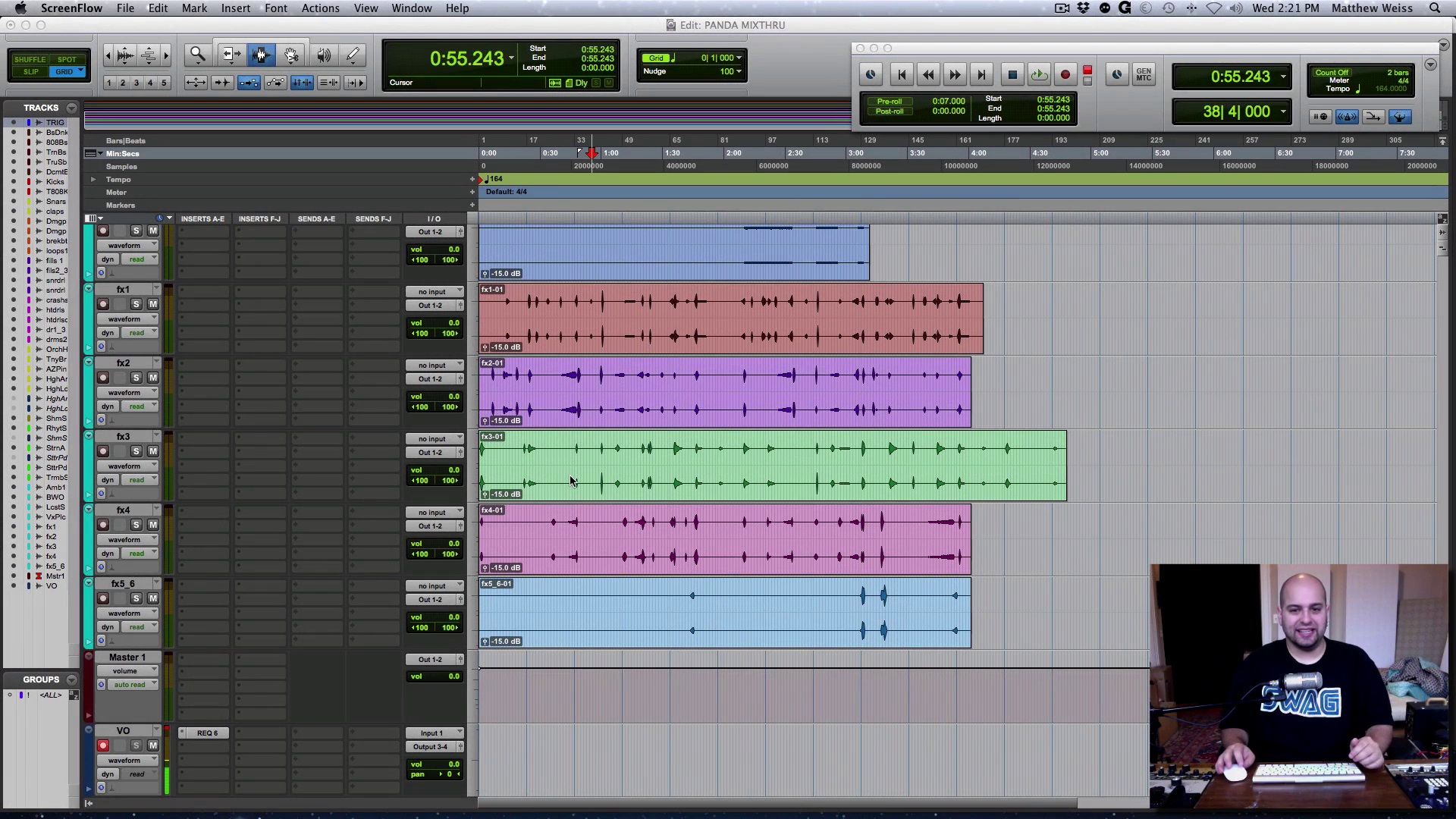Select the Pencil tool
This screenshot has height=819, width=1456.
[x=353, y=55]
